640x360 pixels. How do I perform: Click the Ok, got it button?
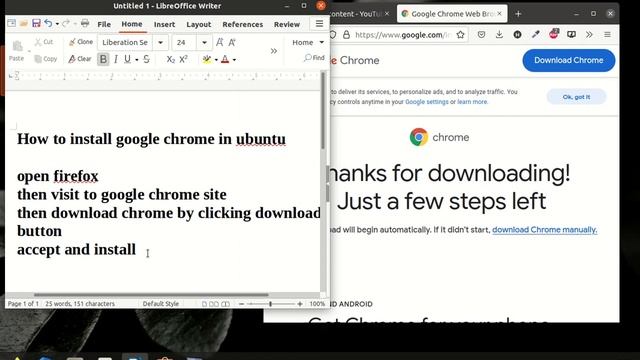point(576,97)
